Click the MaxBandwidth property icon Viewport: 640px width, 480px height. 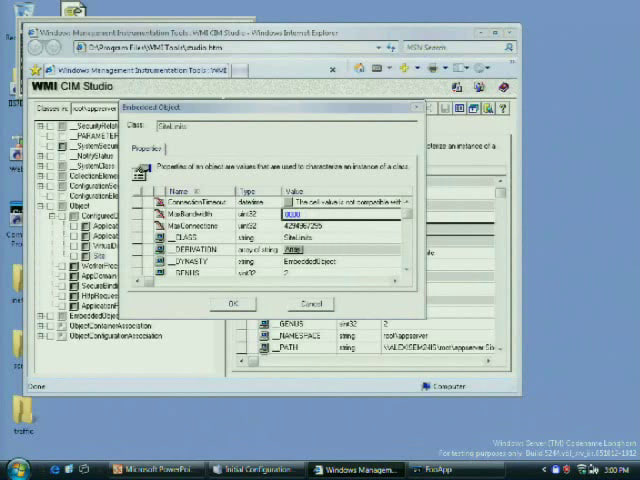tap(160, 214)
